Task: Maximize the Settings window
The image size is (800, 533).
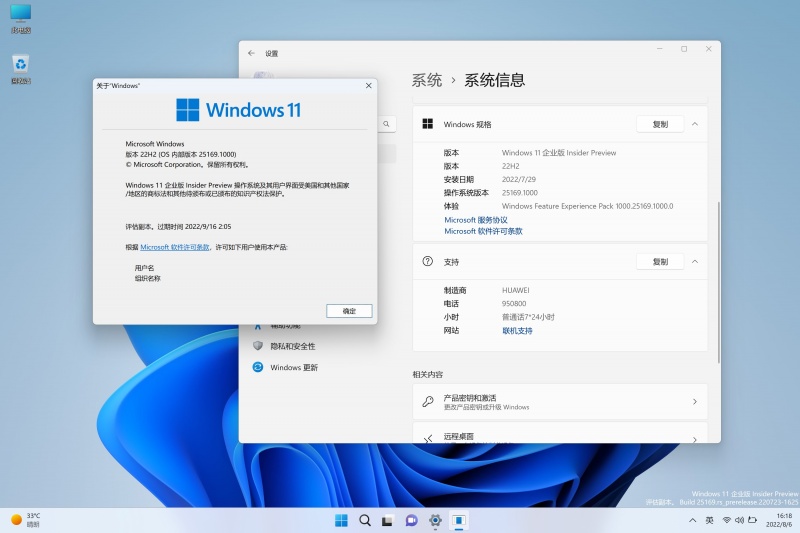Action: coord(684,49)
